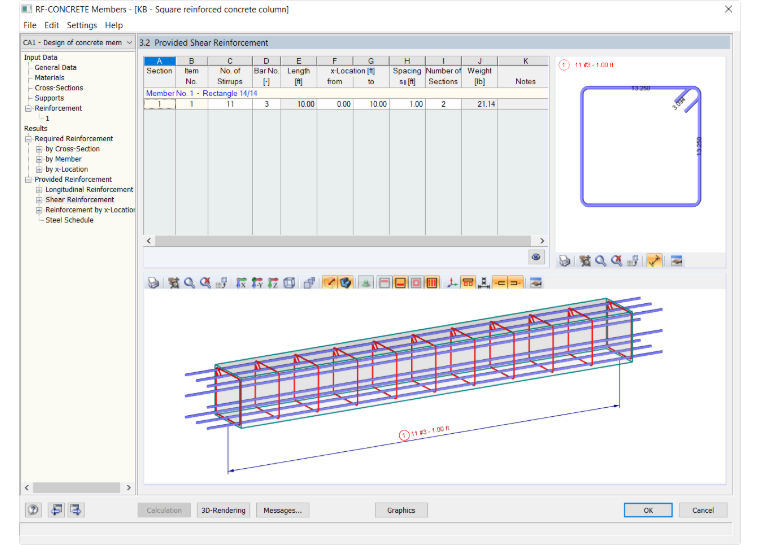Open the Messages... dialog

coord(282,510)
